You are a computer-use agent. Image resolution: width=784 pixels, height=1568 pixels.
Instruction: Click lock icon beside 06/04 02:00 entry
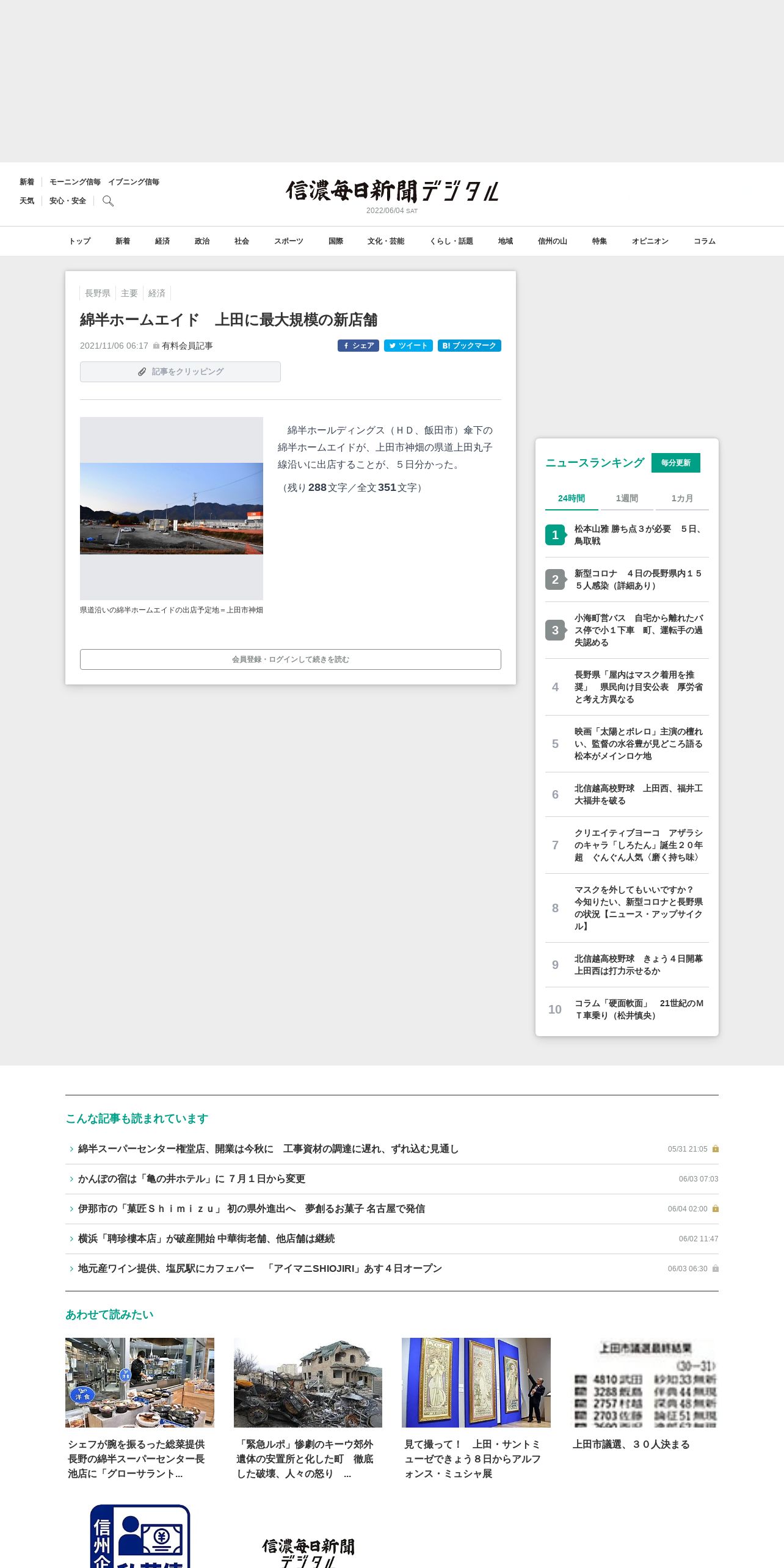point(716,1209)
